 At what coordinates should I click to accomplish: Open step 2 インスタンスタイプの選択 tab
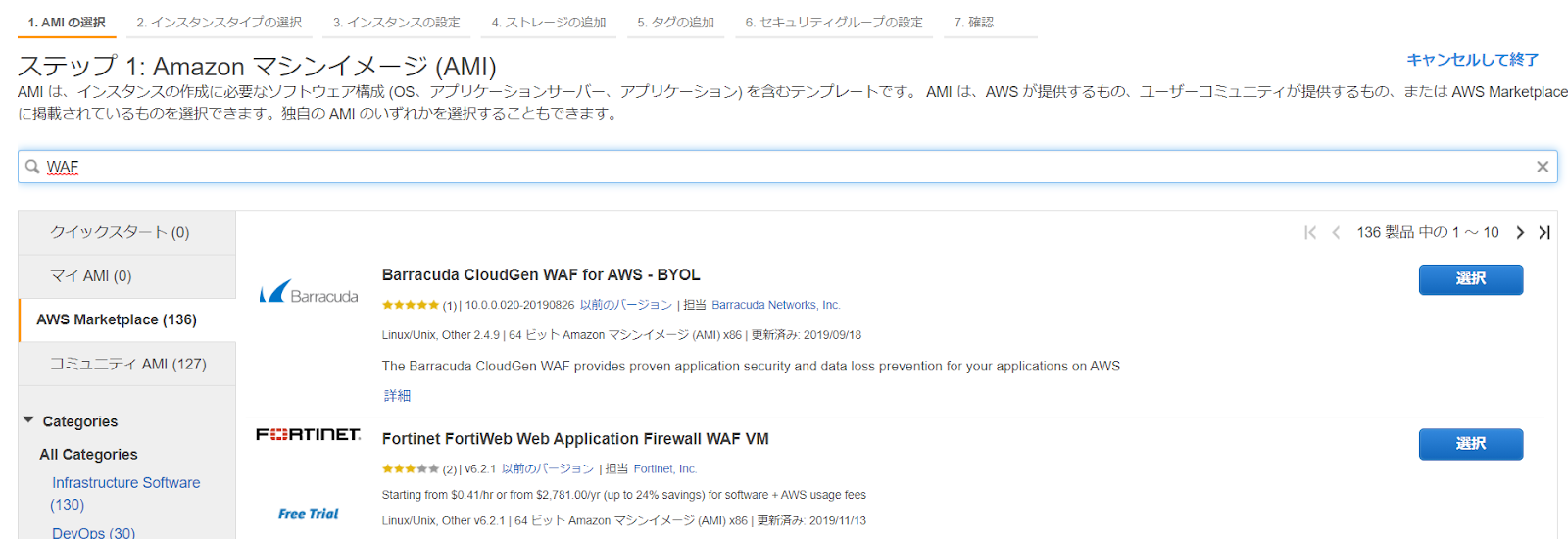point(220,23)
